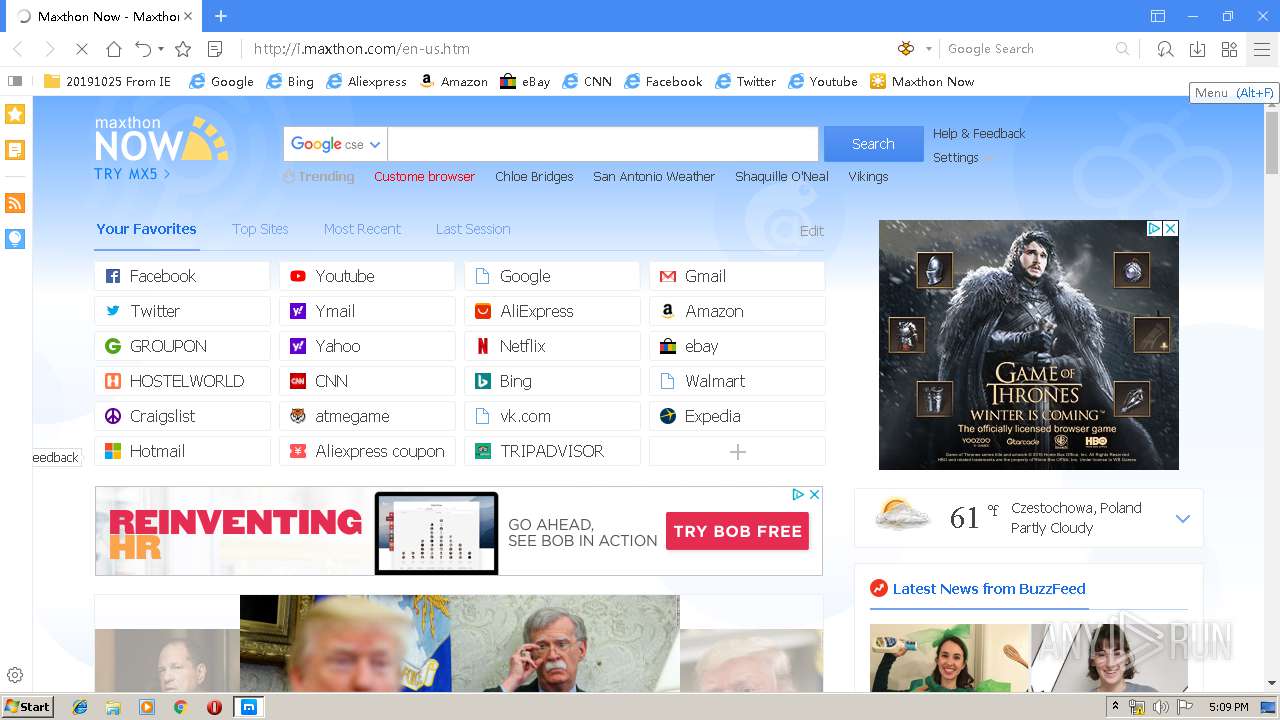Open page Settings link
The image size is (1280, 720).
pyautogui.click(x=956, y=157)
